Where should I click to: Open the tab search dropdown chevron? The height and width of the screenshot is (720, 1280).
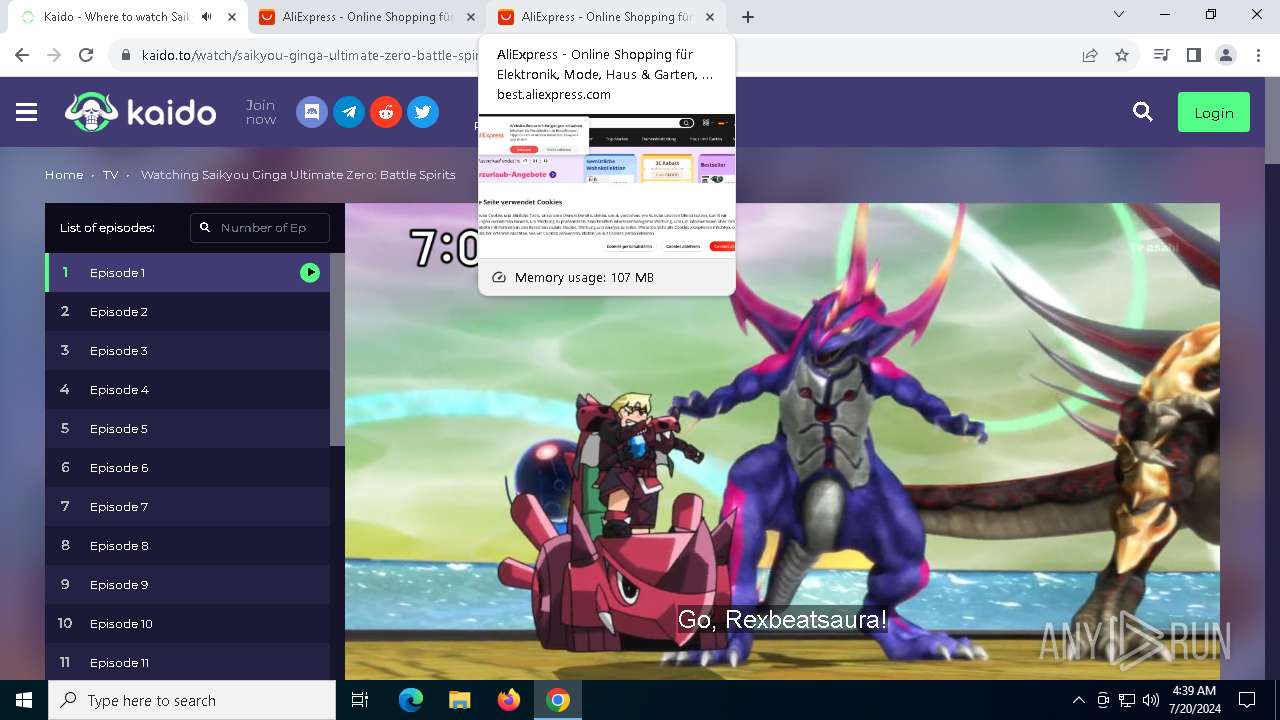[1119, 14]
